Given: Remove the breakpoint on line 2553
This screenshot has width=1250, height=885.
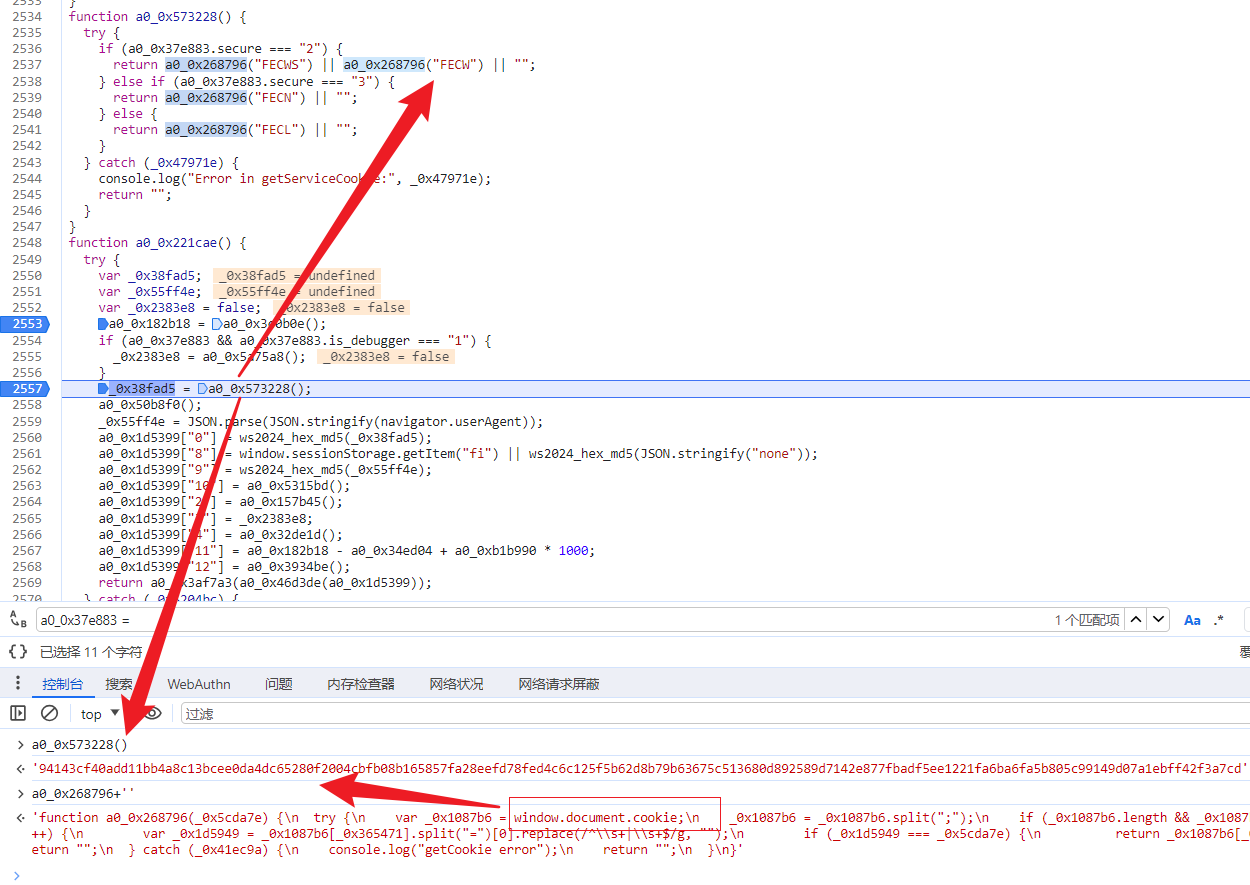Looking at the screenshot, I should pyautogui.click(x=24, y=324).
